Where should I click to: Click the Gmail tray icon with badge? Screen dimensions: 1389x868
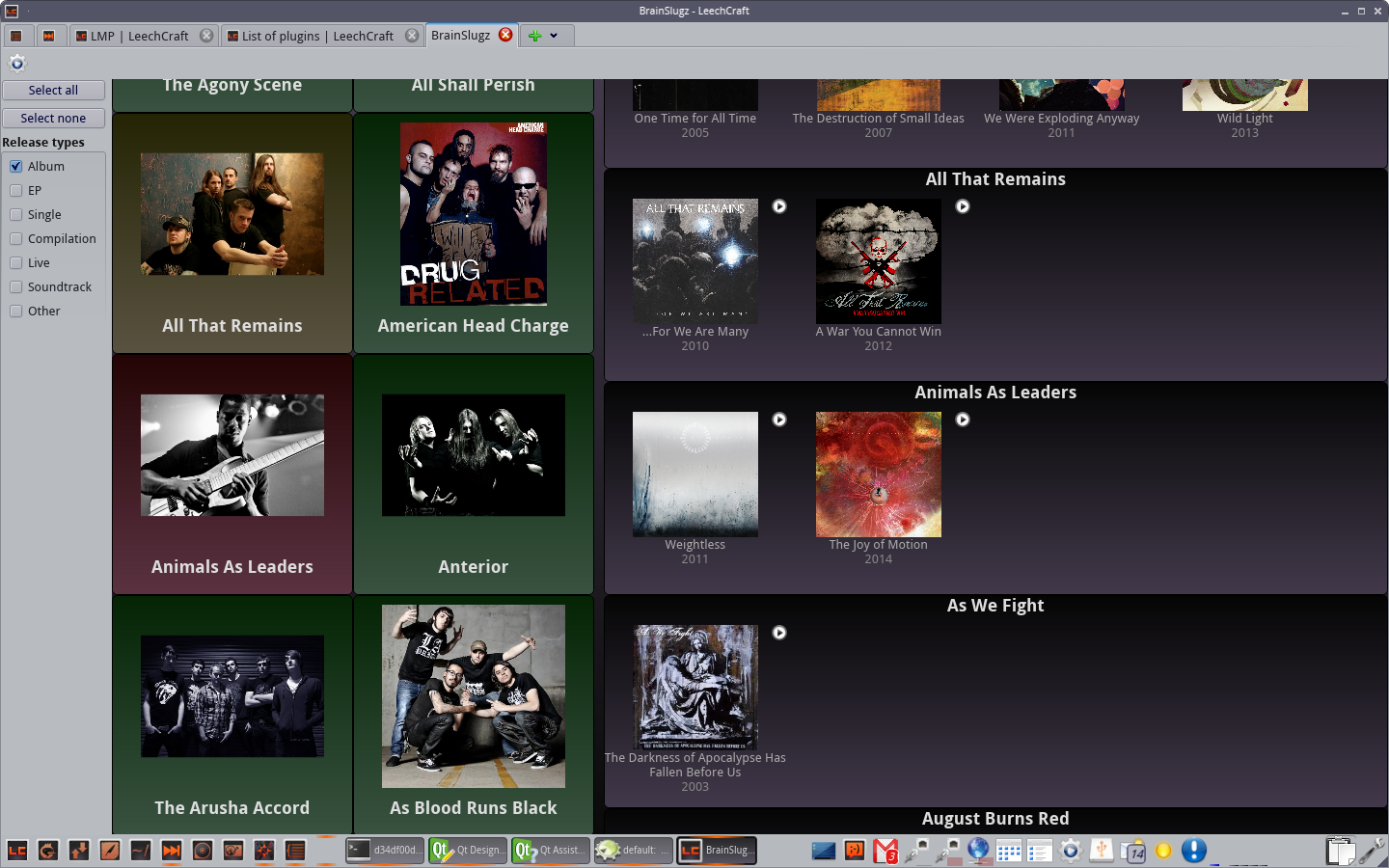(885, 851)
